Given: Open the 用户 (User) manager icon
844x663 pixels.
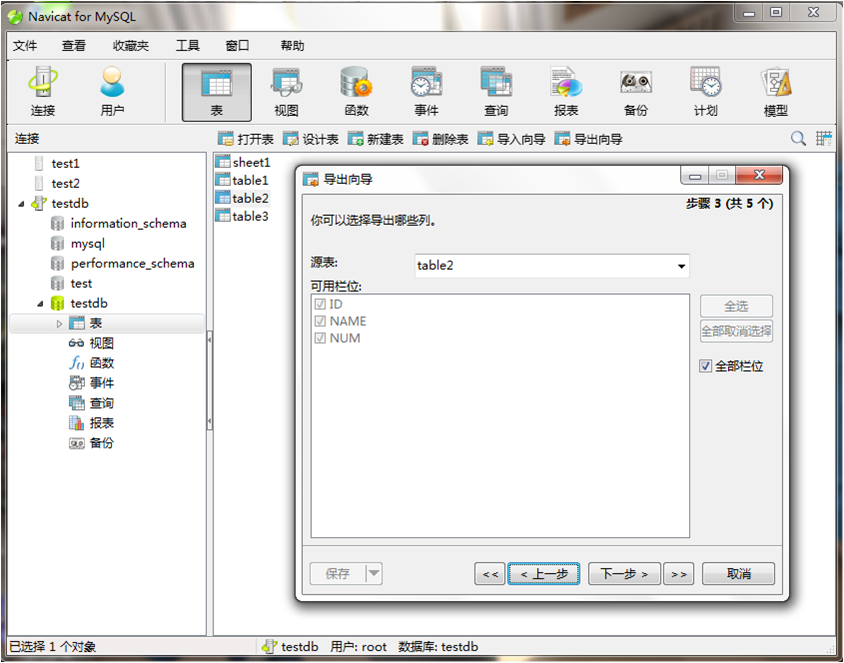Looking at the screenshot, I should [112, 92].
